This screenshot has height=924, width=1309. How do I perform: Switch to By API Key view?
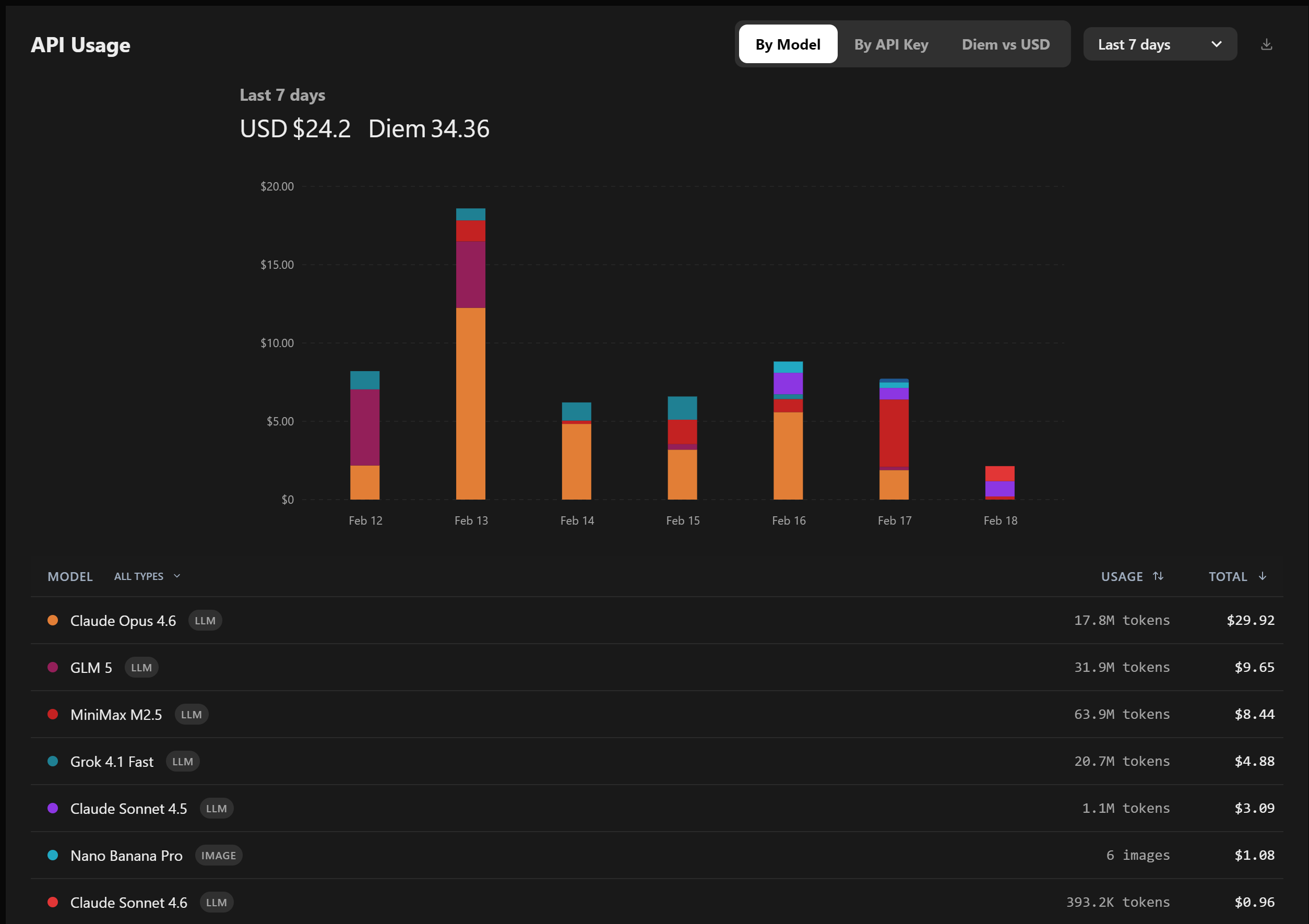[890, 44]
